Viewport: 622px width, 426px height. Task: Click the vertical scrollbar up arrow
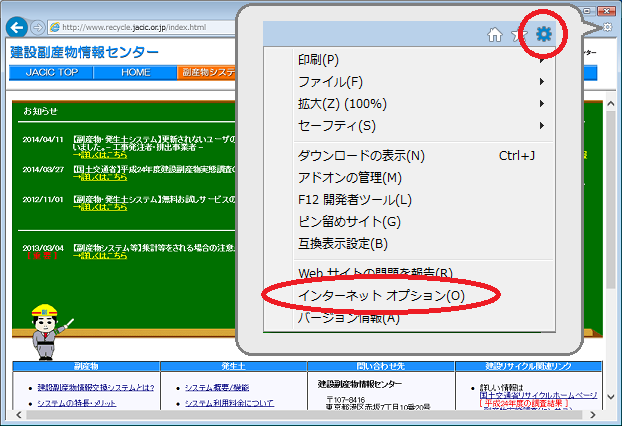(x=610, y=104)
